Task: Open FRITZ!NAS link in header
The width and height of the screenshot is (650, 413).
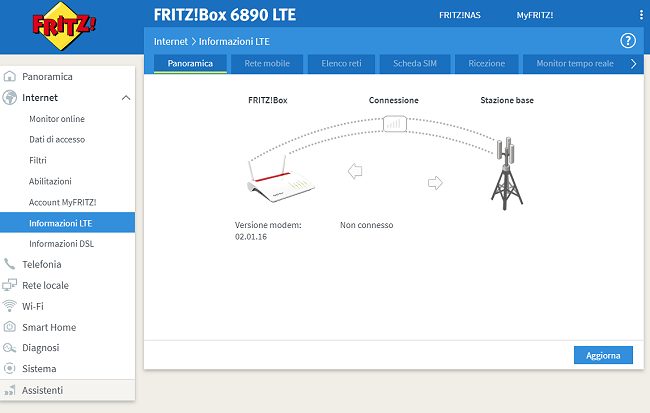Action: click(x=460, y=15)
